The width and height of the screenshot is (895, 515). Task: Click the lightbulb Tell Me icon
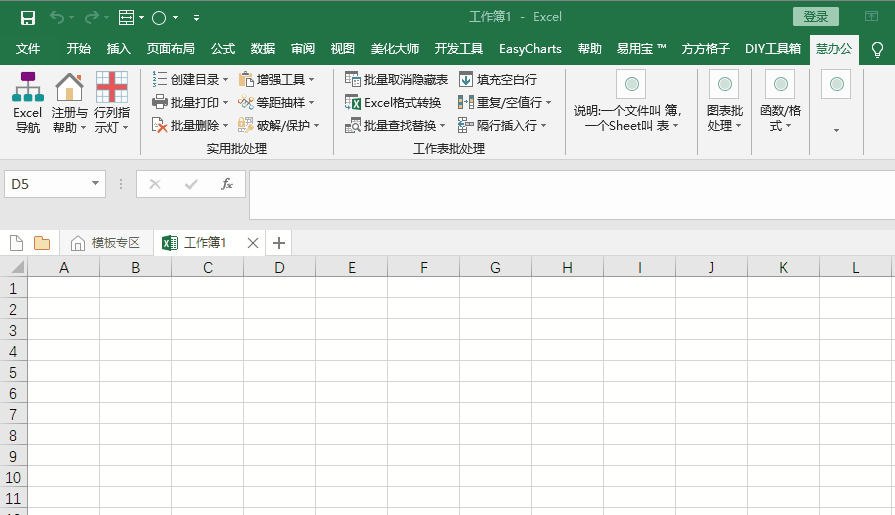pos(877,49)
